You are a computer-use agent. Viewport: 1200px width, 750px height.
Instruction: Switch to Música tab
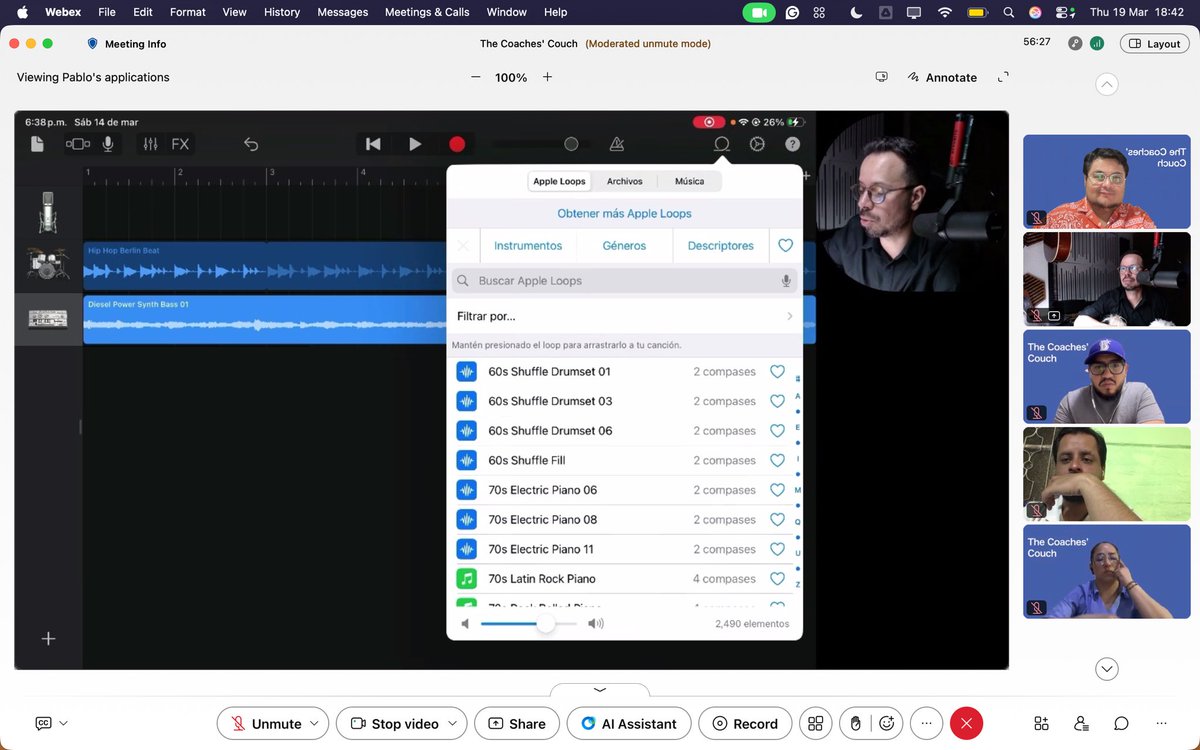point(689,181)
